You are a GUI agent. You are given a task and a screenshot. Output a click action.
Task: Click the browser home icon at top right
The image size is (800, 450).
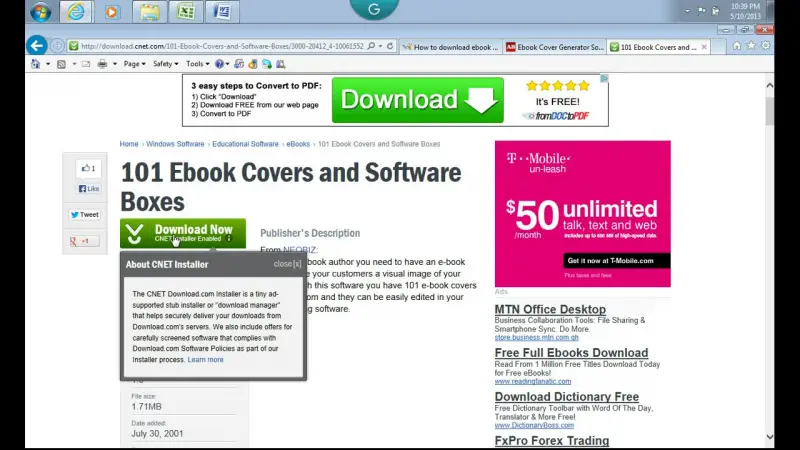(x=736, y=46)
